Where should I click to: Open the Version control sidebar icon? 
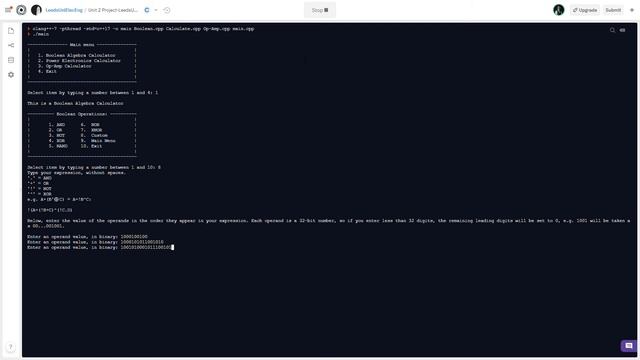(x=11, y=45)
